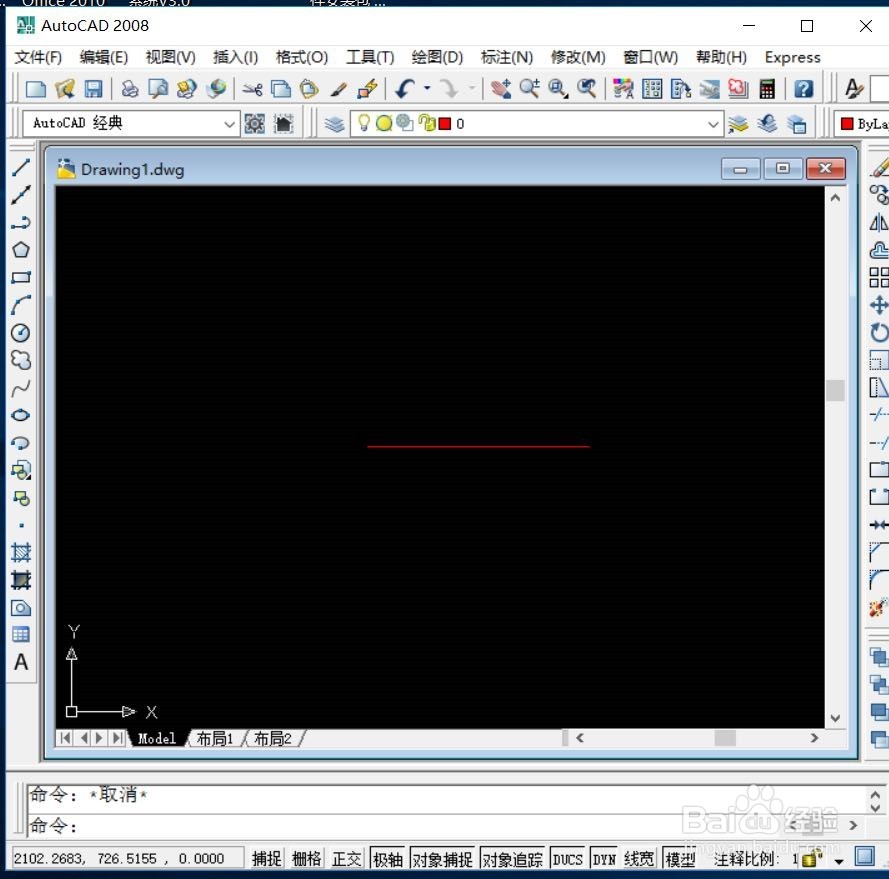Click the Pan realtime hand icon
Image resolution: width=889 pixels, height=879 pixels.
click(501, 89)
